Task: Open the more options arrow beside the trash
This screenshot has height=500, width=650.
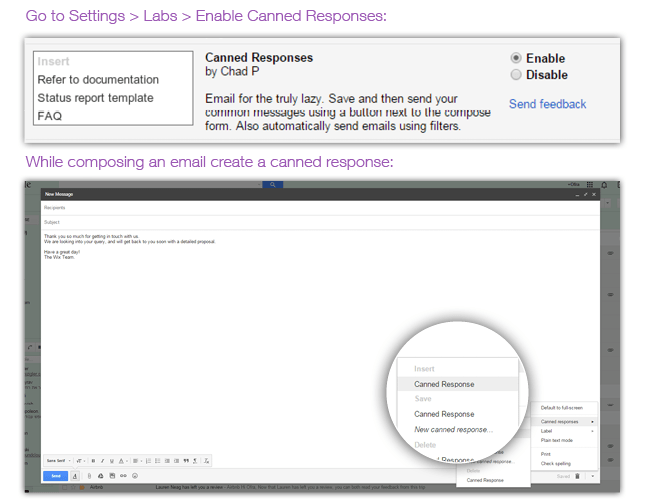Action: (592, 476)
